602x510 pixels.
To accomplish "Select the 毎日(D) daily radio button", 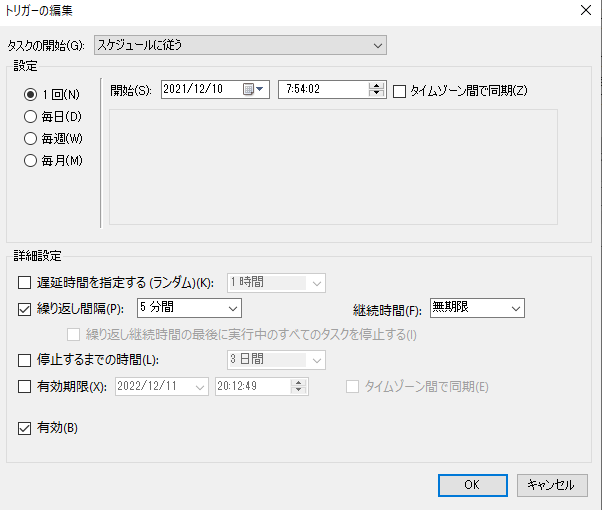I will [30, 116].
